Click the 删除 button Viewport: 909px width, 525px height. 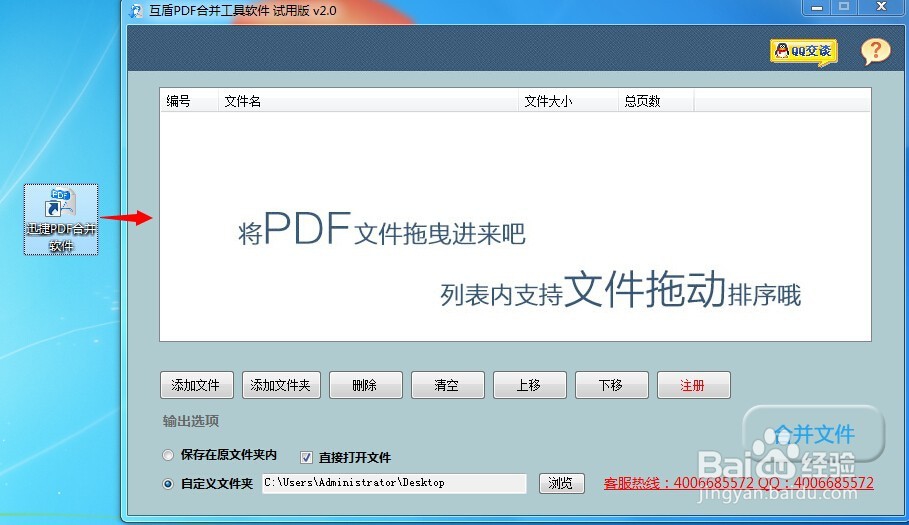[366, 385]
